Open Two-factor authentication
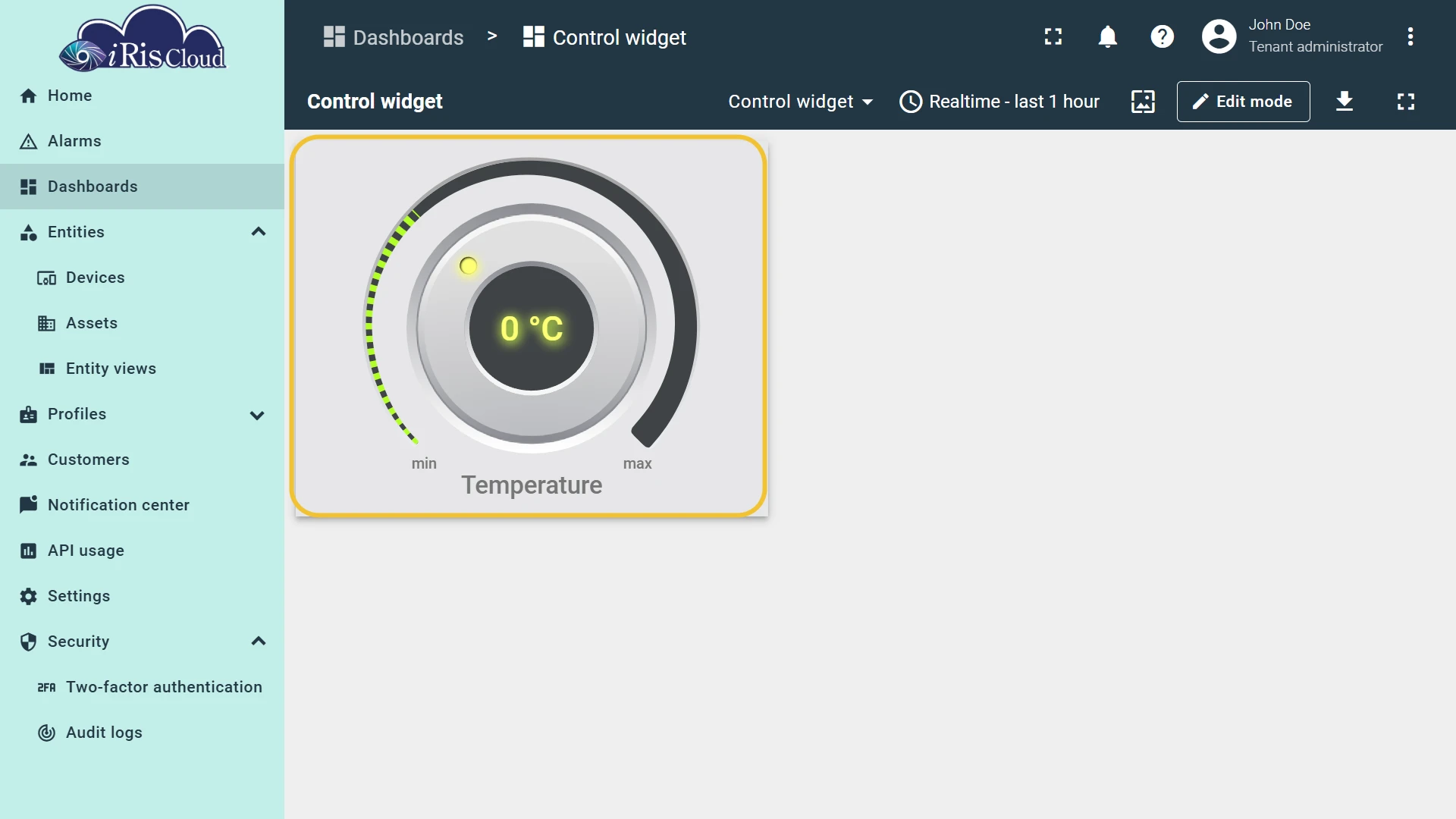This screenshot has width=1456, height=819. coord(142,687)
